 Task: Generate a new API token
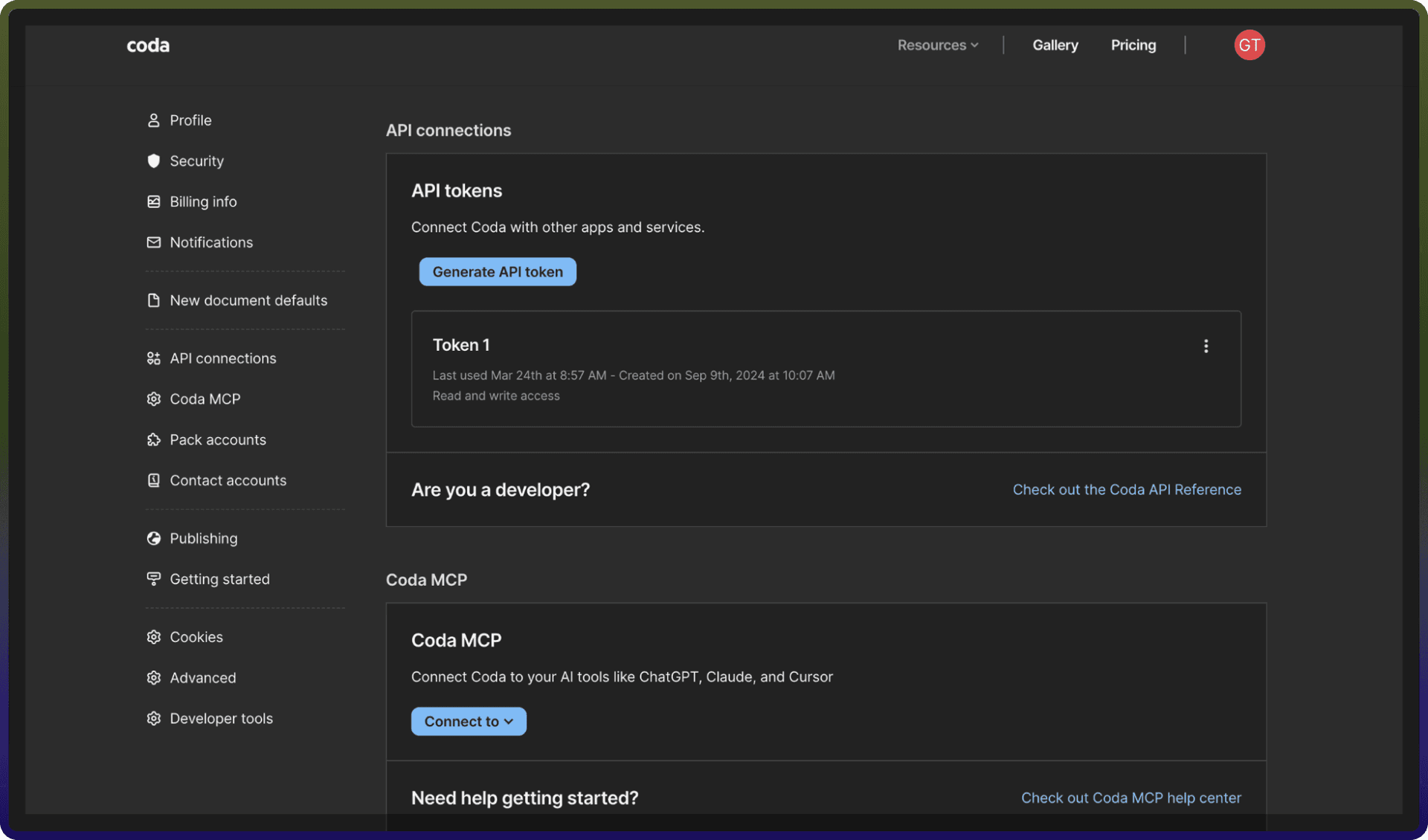[498, 272]
